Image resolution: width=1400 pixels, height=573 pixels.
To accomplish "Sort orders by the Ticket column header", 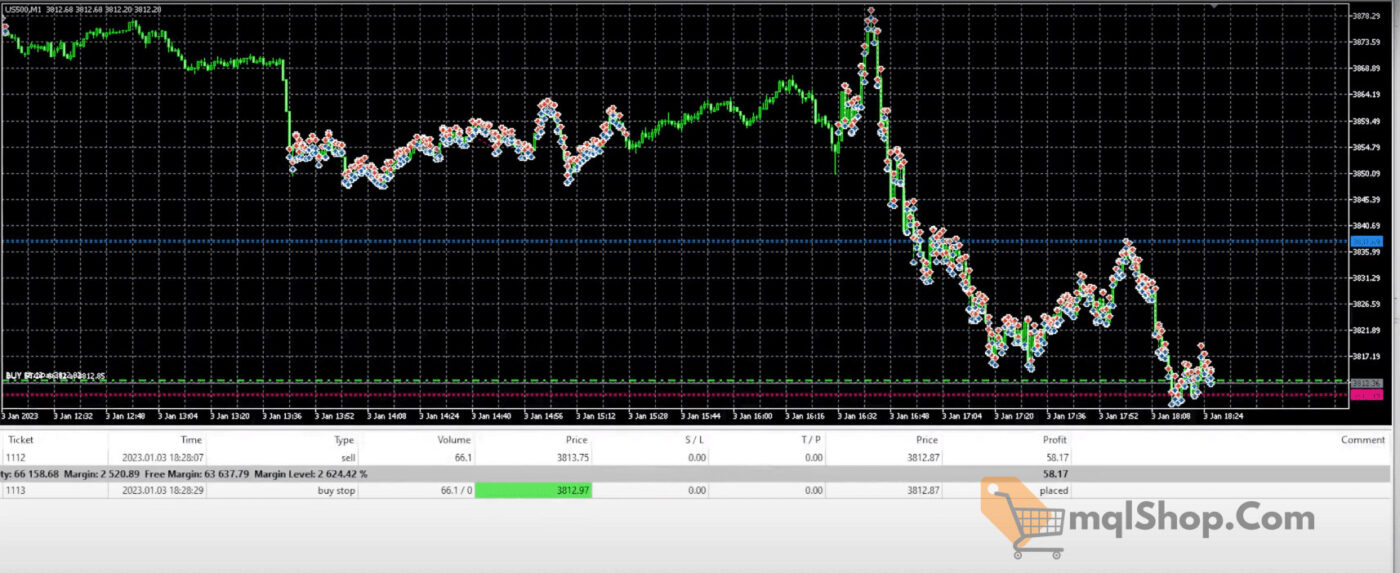I will (x=20, y=439).
